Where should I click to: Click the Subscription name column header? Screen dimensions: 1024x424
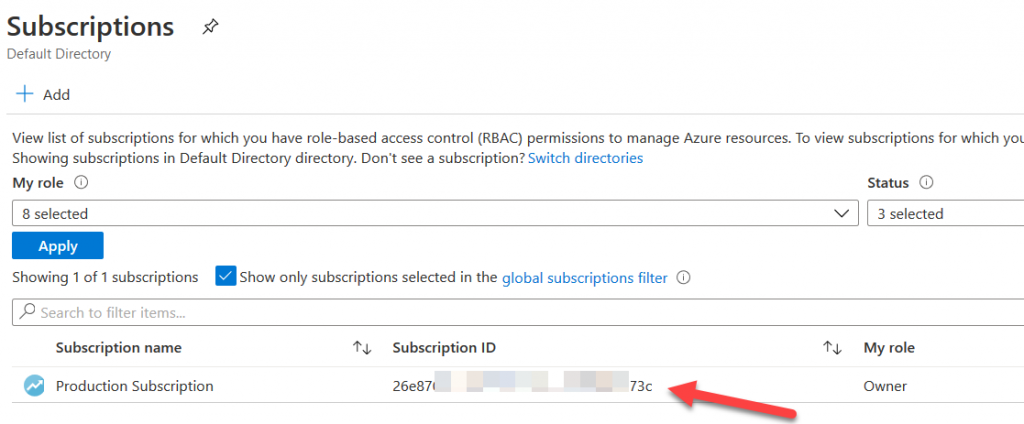119,348
